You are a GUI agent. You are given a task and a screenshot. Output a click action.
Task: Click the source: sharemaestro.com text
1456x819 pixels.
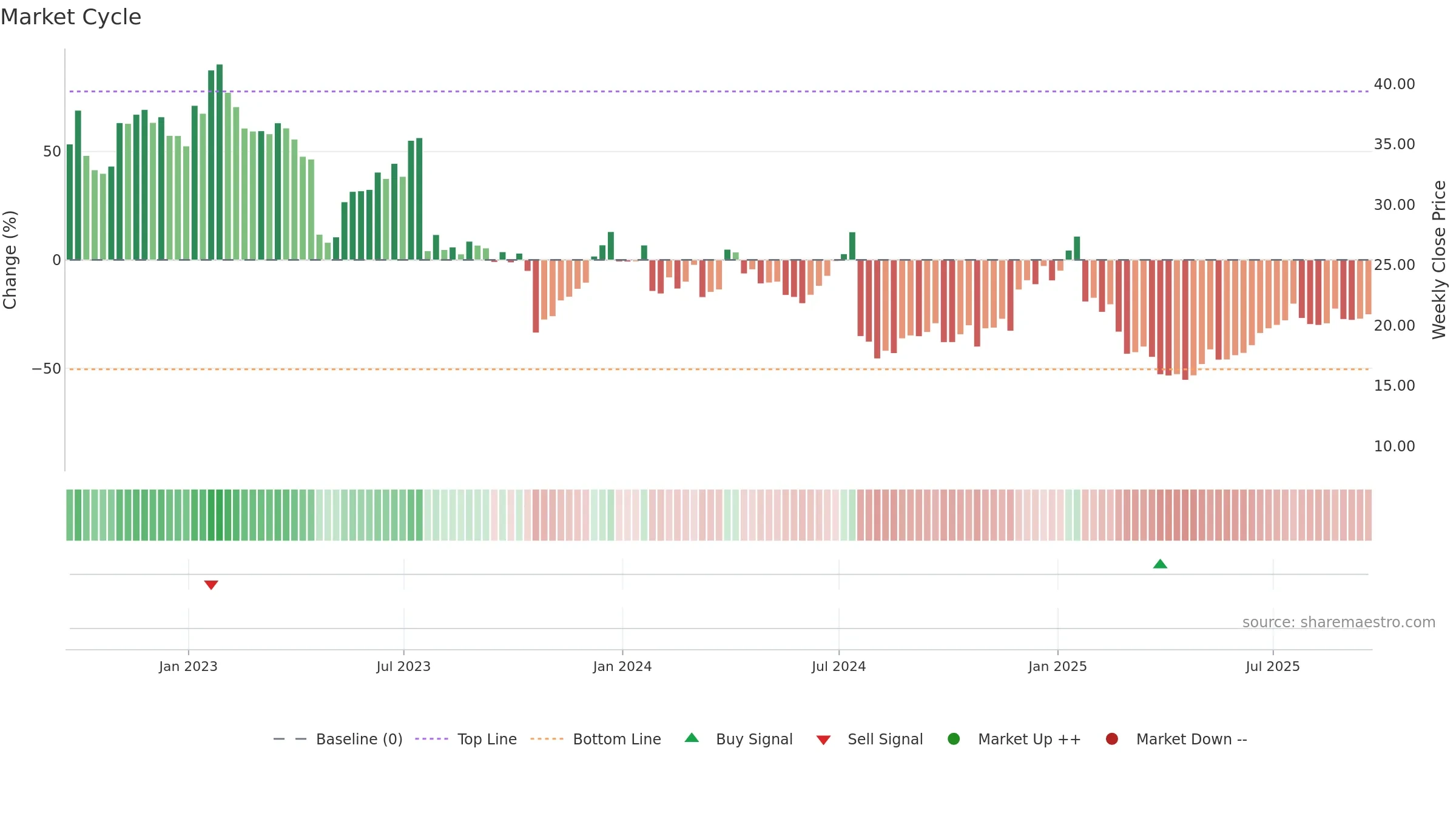(x=1339, y=622)
